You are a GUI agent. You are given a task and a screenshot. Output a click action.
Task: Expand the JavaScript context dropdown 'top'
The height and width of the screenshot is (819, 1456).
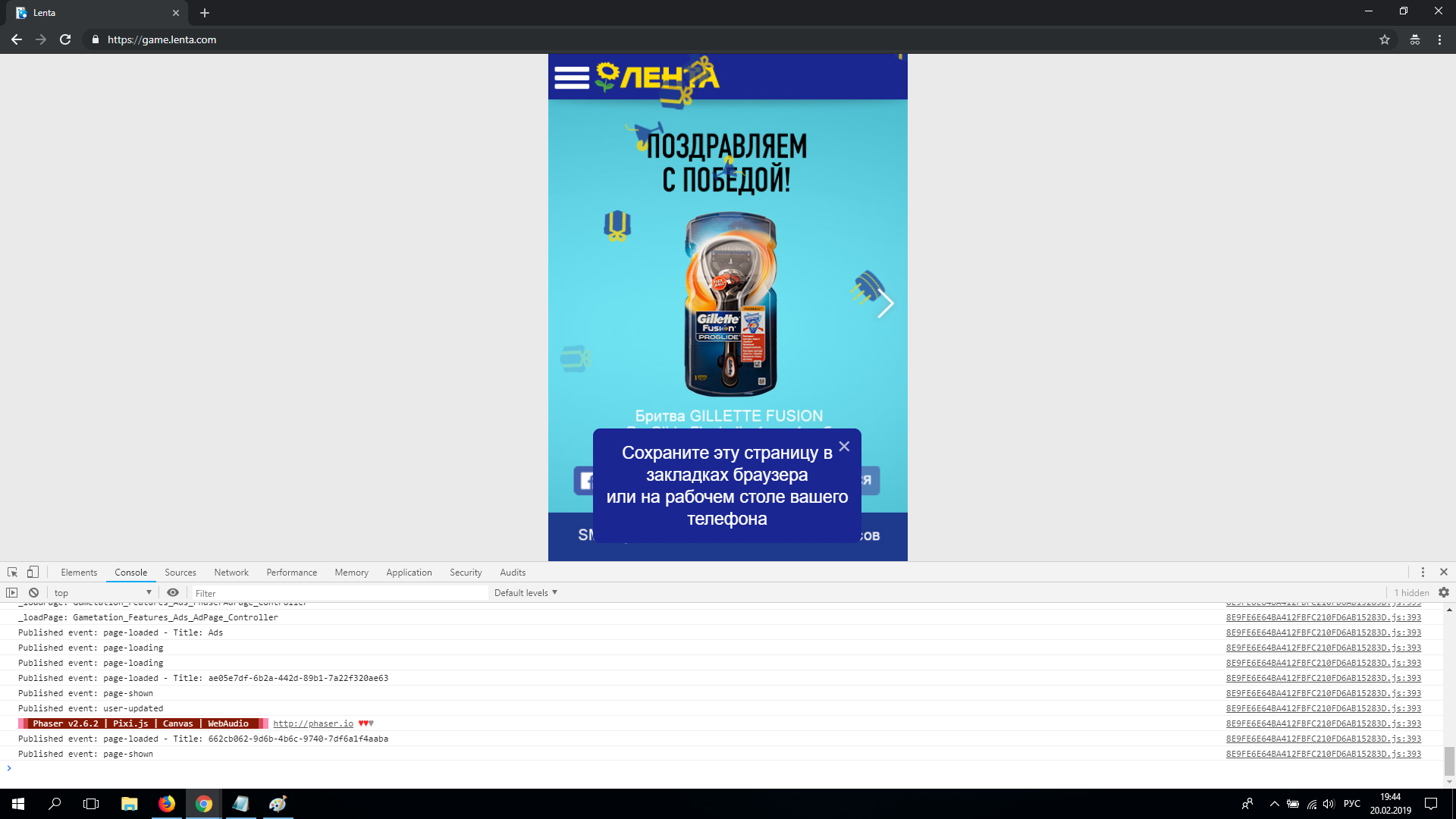pos(102,593)
